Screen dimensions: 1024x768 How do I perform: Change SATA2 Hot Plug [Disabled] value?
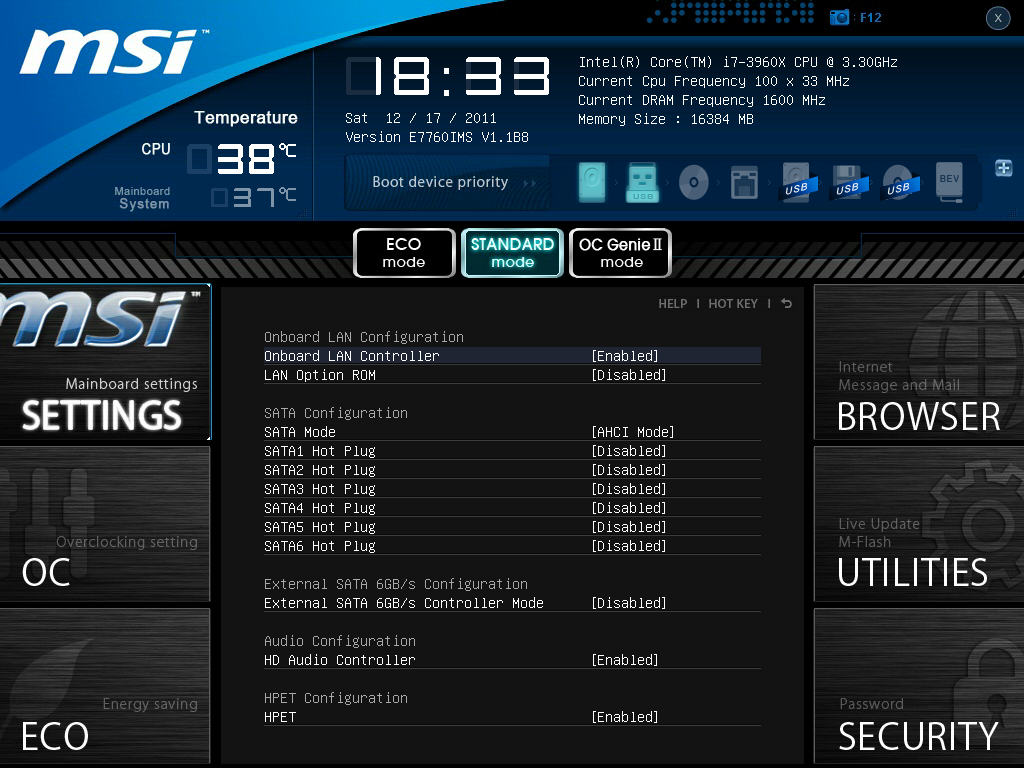point(629,470)
